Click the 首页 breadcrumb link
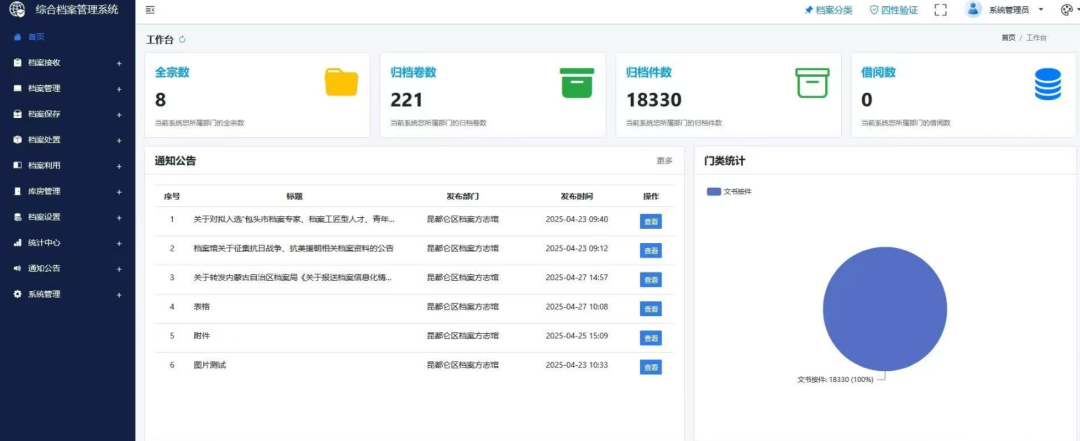The image size is (1080, 441). tap(1008, 38)
